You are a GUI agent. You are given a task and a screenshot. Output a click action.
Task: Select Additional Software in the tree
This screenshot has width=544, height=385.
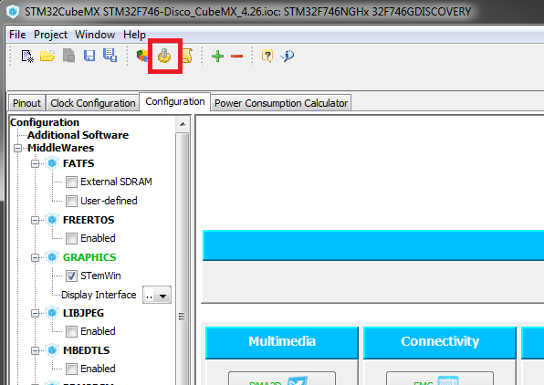78,135
